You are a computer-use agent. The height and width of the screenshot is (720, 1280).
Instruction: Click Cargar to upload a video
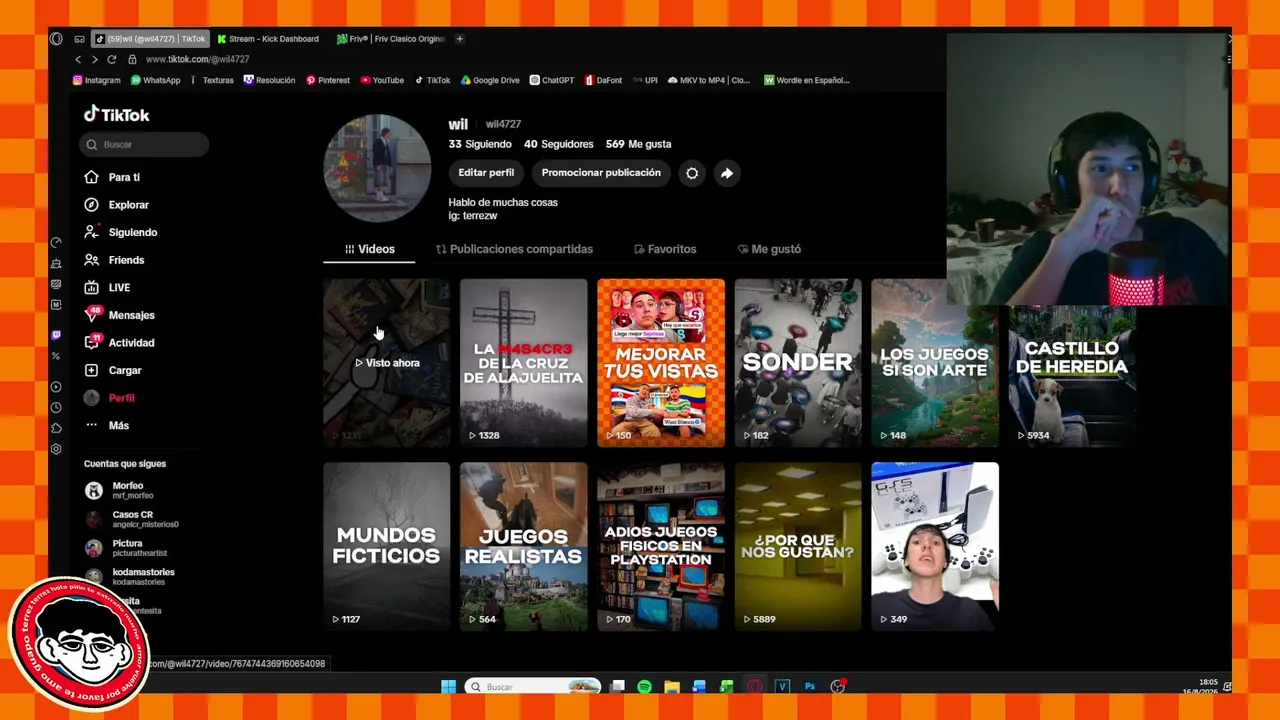click(113, 370)
